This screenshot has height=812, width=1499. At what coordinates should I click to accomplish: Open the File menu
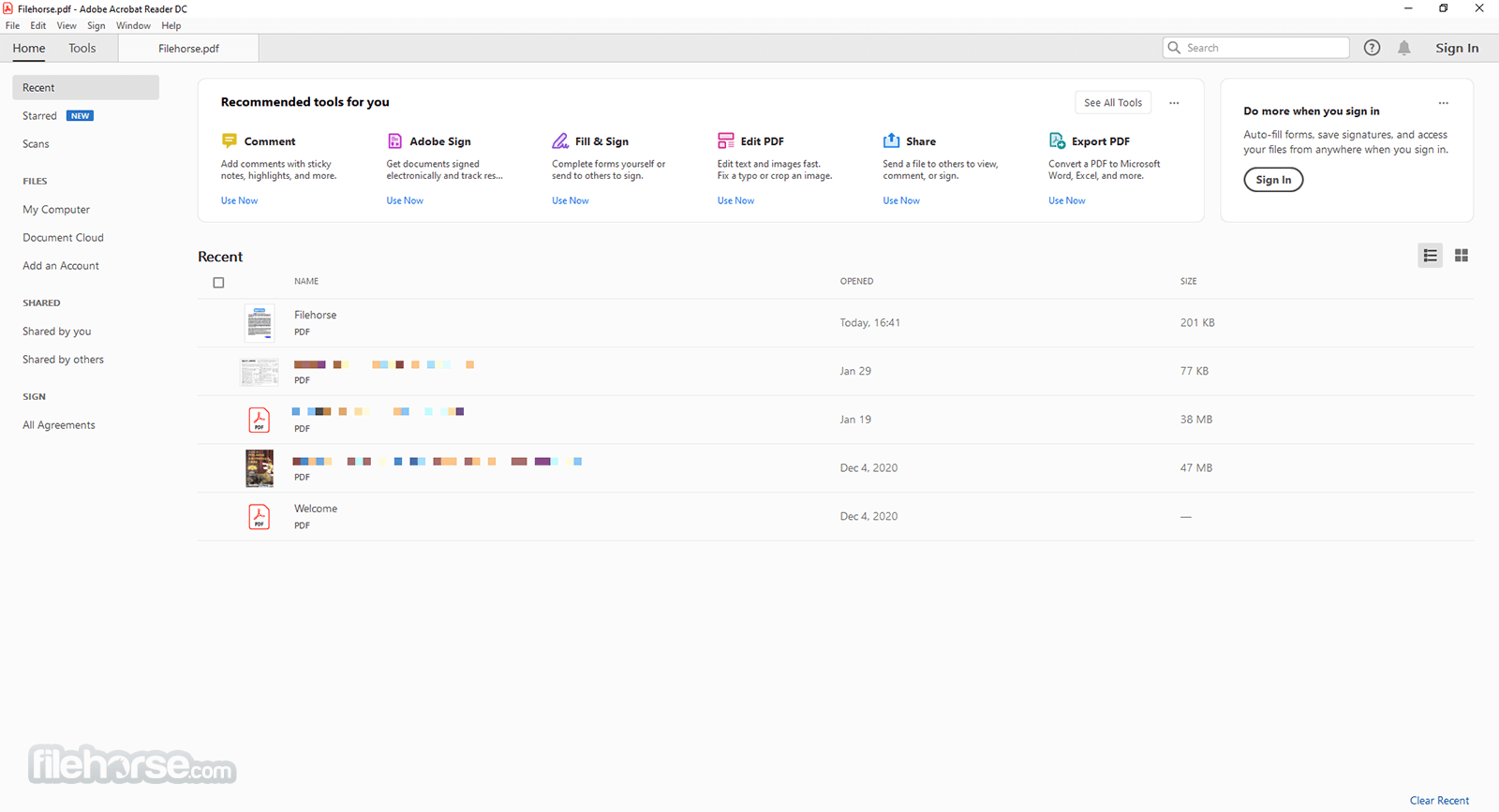[x=12, y=25]
